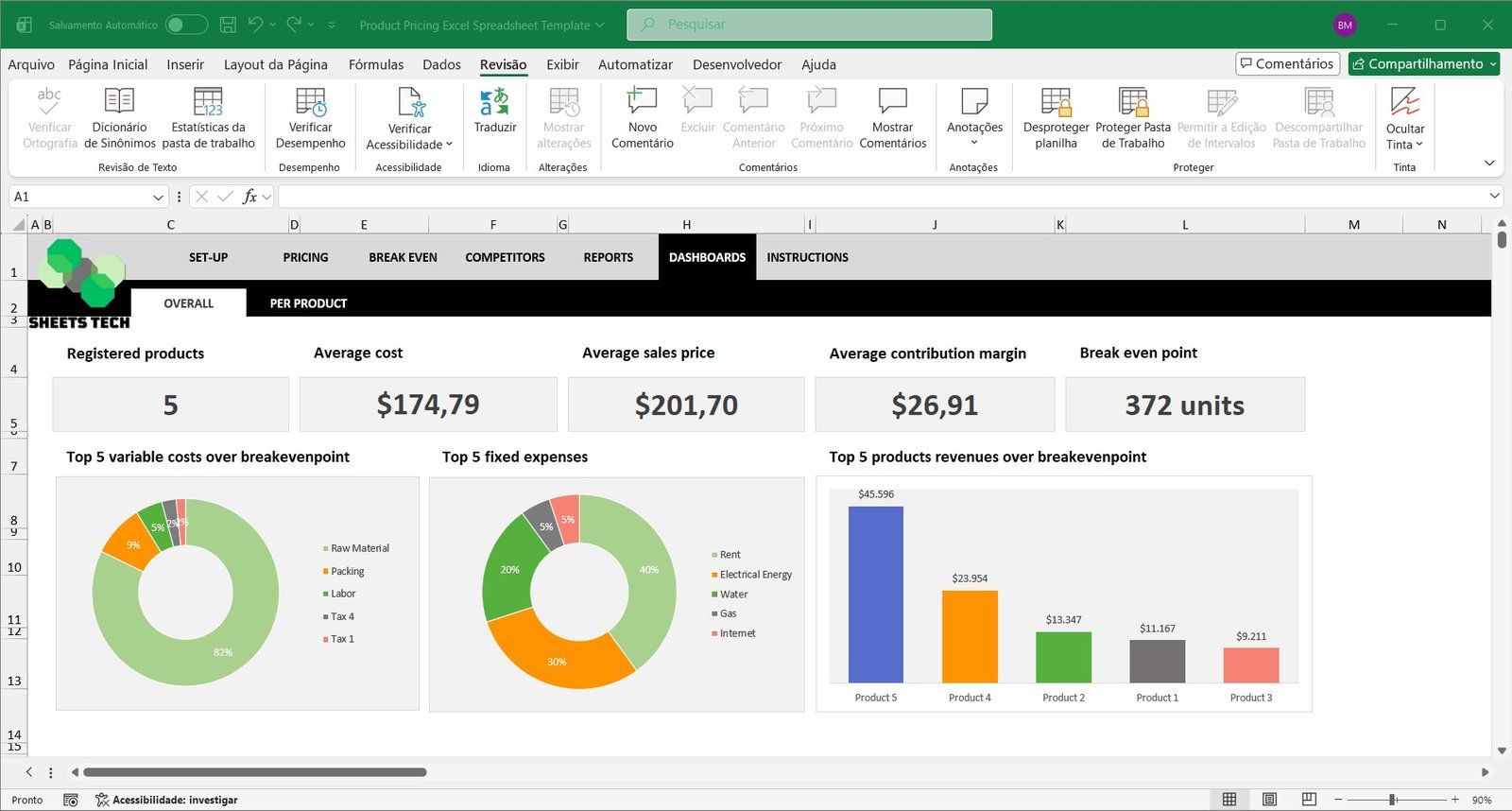
Task: Expand the formula bar
Action: pos(1494,196)
